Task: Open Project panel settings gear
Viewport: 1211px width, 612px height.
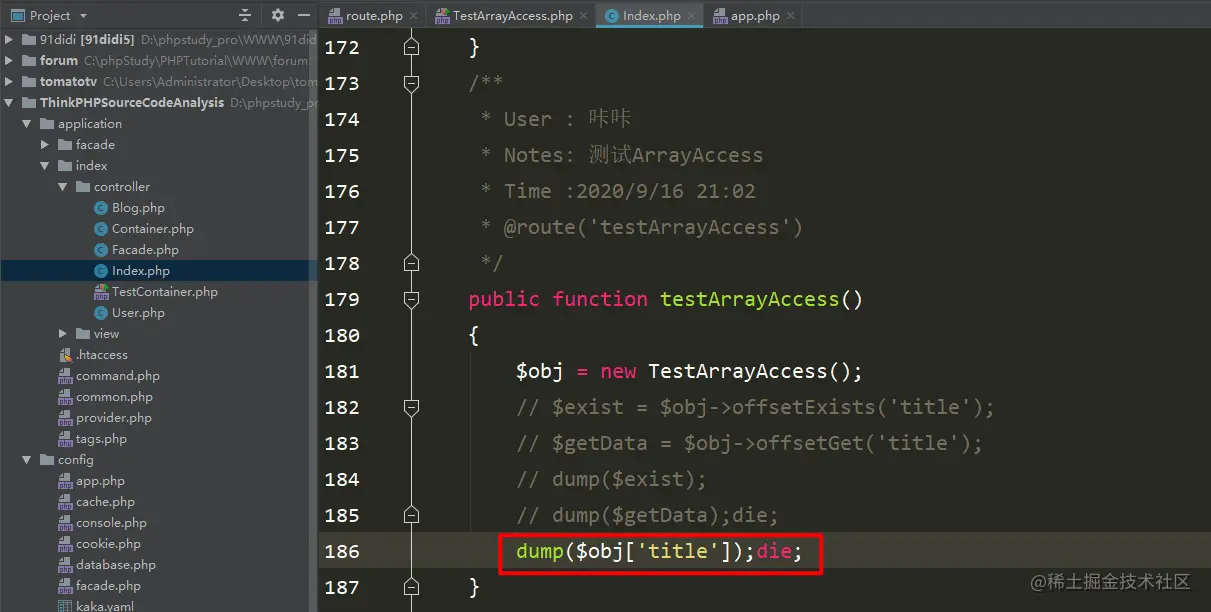Action: pos(277,15)
